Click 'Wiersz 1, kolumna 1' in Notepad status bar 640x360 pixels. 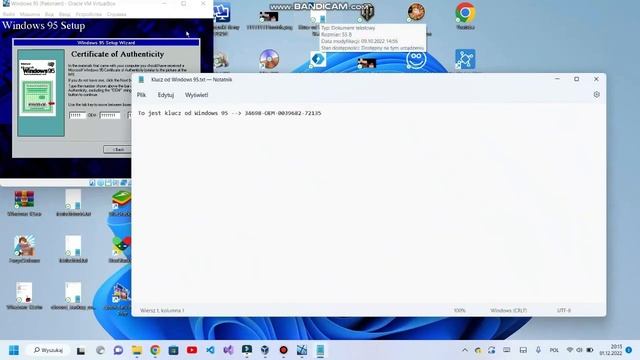point(162,310)
